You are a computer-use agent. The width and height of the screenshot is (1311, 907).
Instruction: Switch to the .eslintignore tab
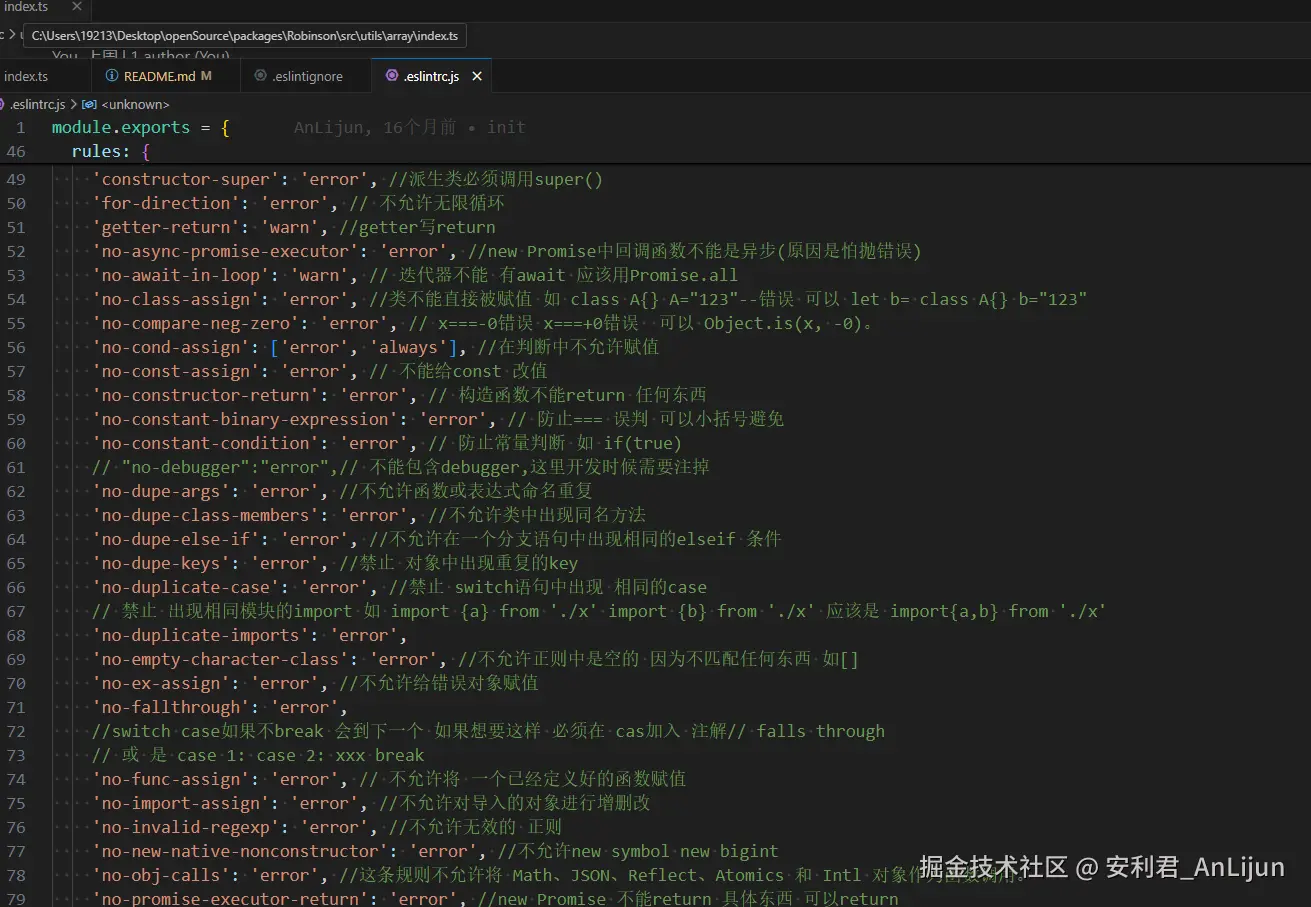click(306, 76)
